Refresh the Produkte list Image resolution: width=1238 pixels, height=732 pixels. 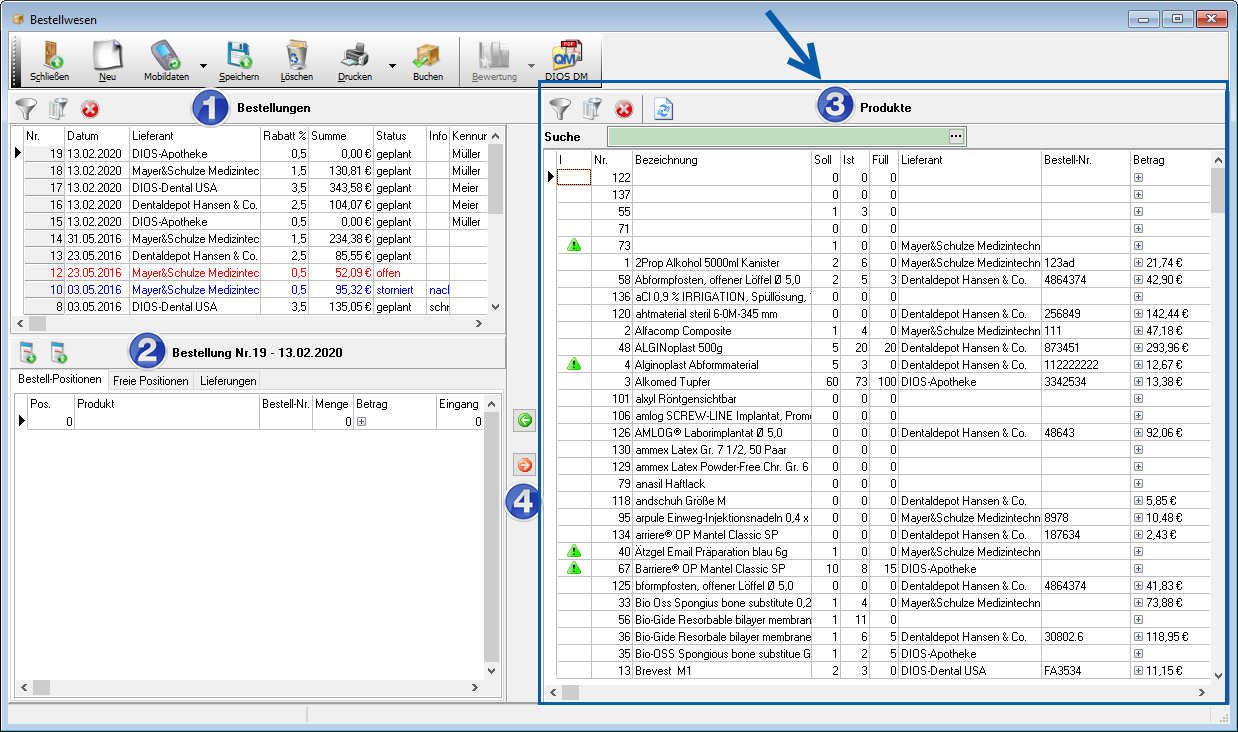click(663, 109)
